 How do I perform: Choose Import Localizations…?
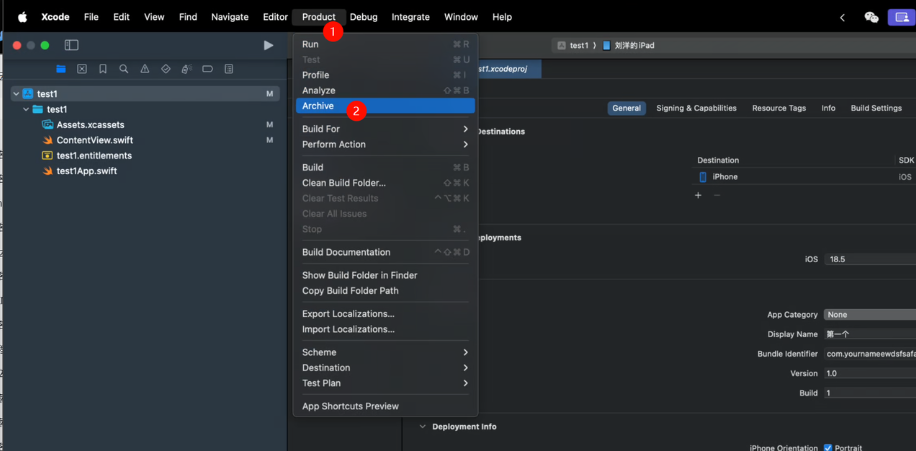coord(385,329)
